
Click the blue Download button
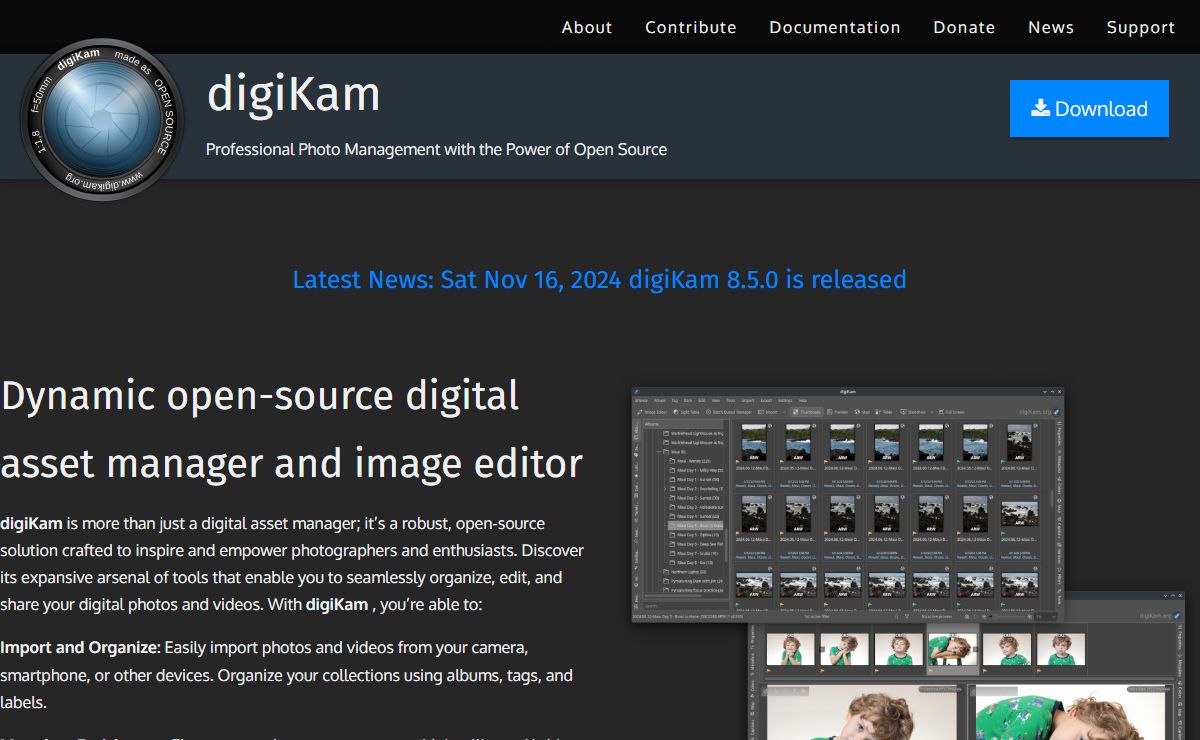pyautogui.click(x=1089, y=108)
